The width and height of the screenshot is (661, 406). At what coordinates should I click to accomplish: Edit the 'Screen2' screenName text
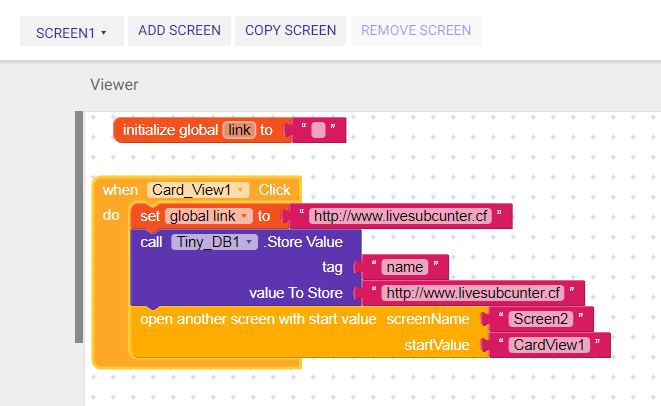pos(541,319)
